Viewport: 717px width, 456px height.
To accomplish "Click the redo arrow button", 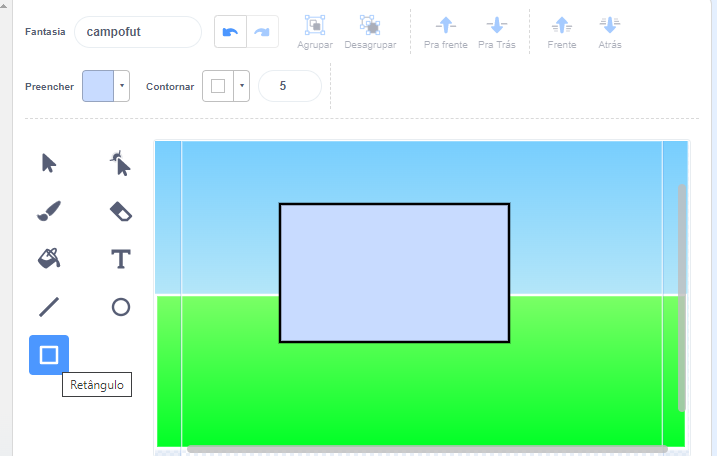I will pos(262,32).
